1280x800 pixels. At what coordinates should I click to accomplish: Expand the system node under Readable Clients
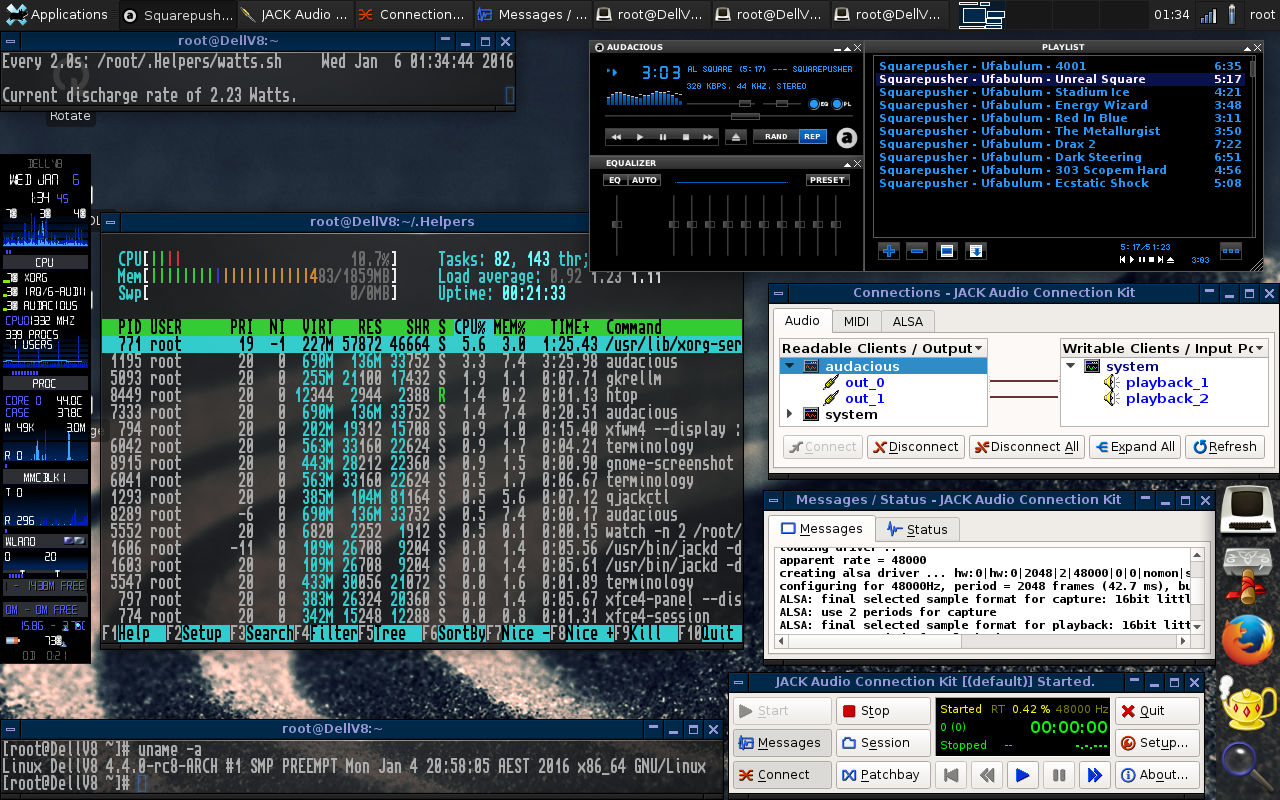(x=791, y=414)
